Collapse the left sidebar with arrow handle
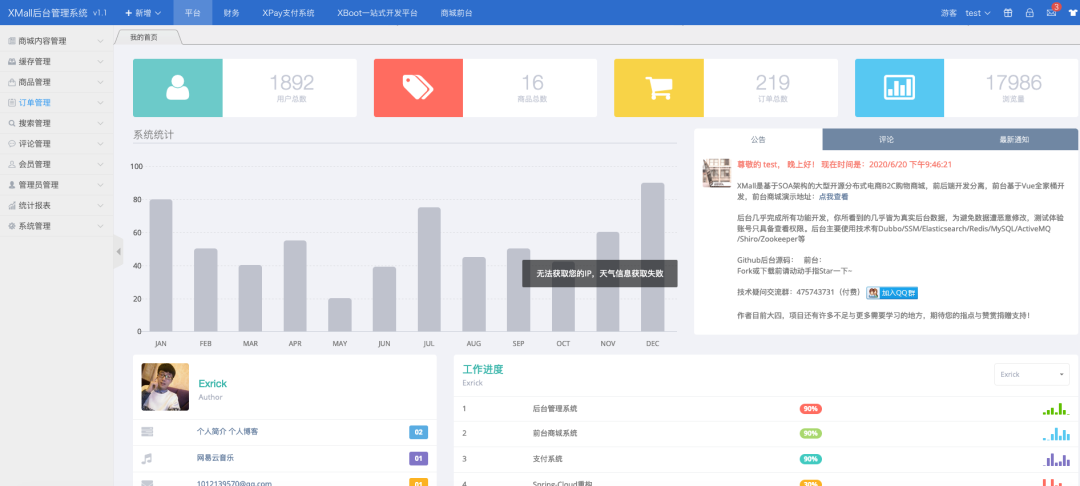This screenshot has height=486, width=1080. pyautogui.click(x=118, y=252)
